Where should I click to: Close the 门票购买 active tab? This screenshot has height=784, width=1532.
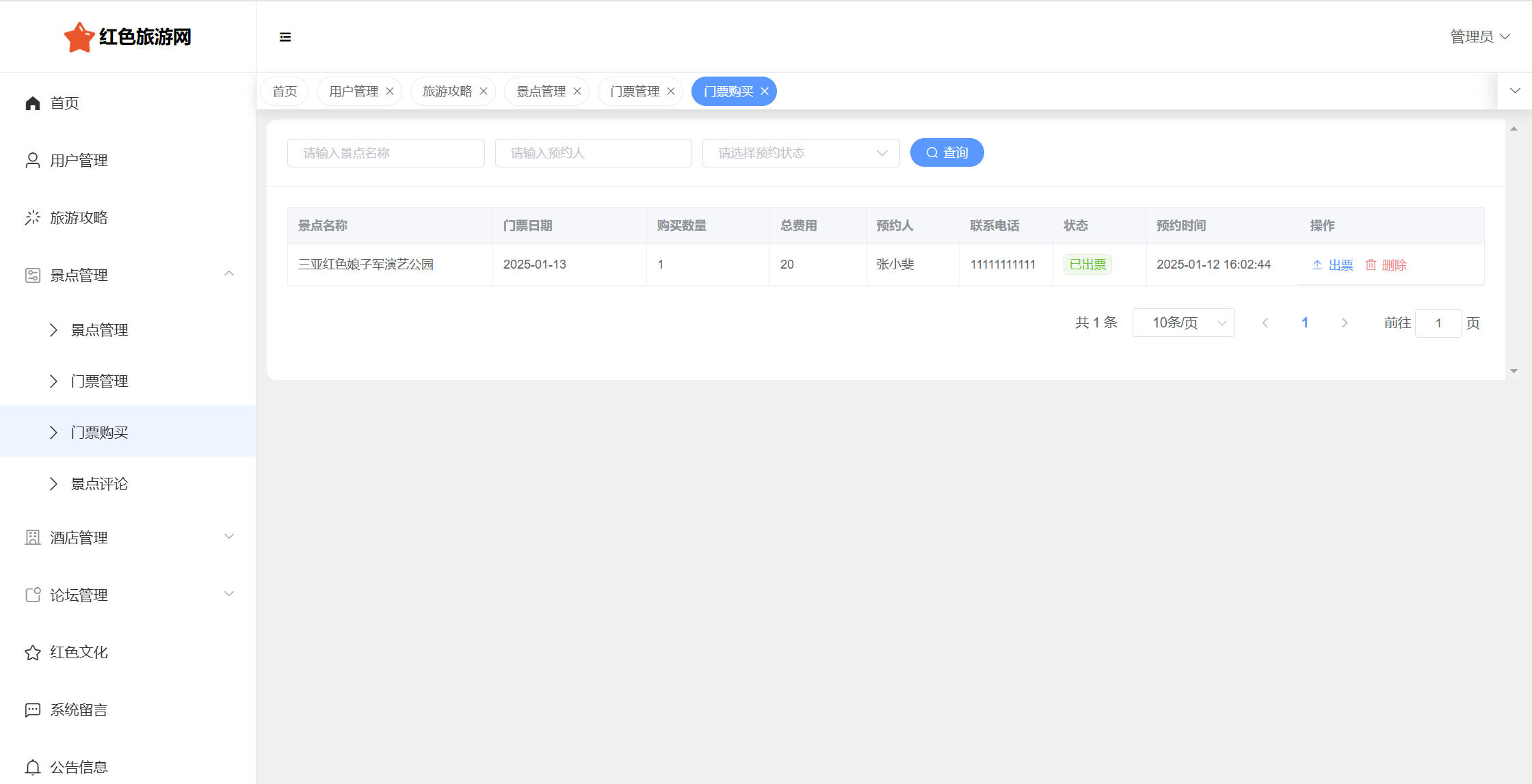[765, 92]
